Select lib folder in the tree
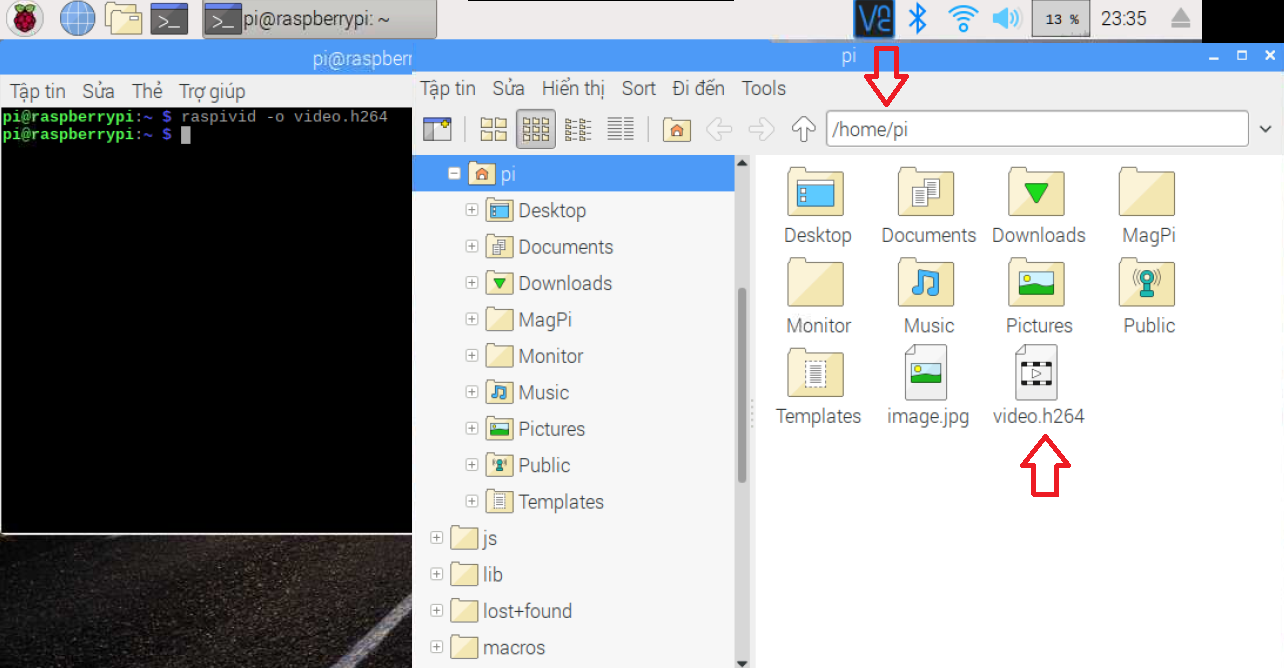Image resolution: width=1284 pixels, height=668 pixels. coord(476,575)
